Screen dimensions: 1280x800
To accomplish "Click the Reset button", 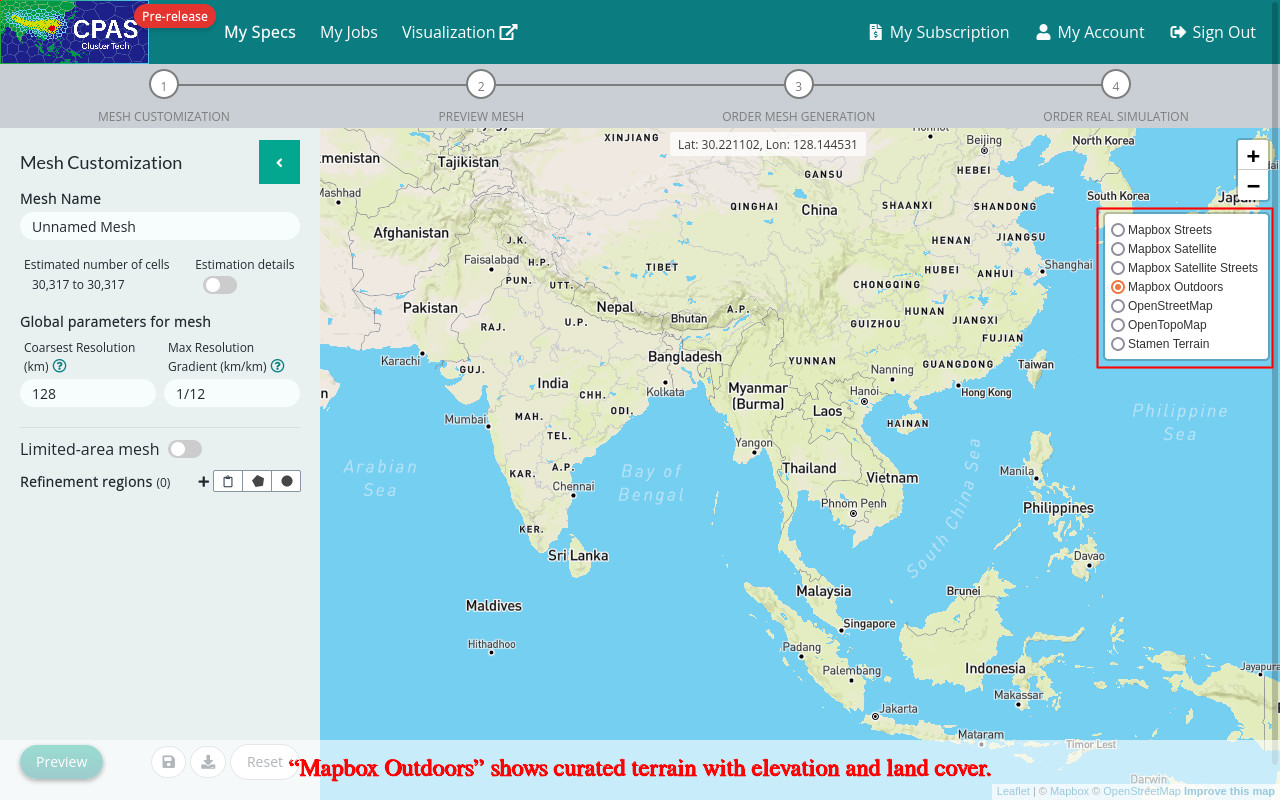I will (265, 762).
